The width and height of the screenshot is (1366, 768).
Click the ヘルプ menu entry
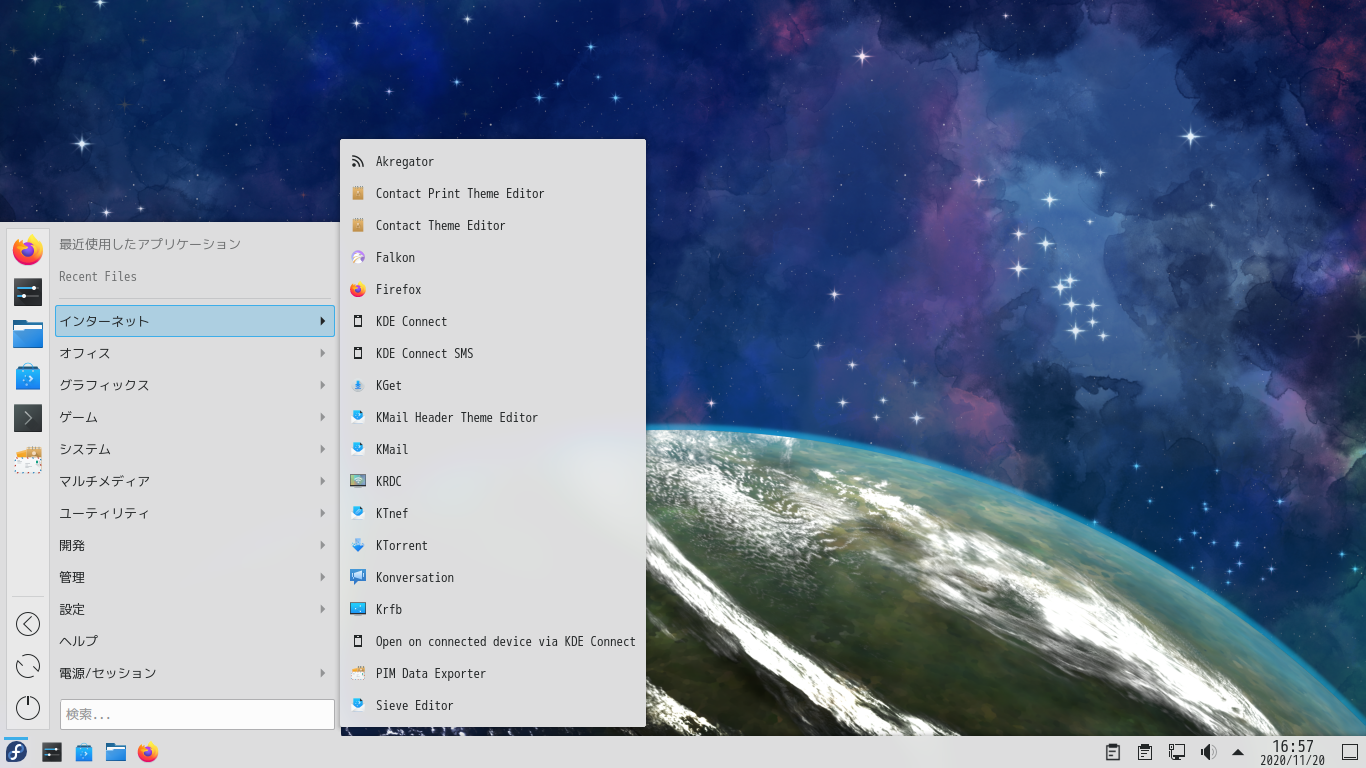195,641
